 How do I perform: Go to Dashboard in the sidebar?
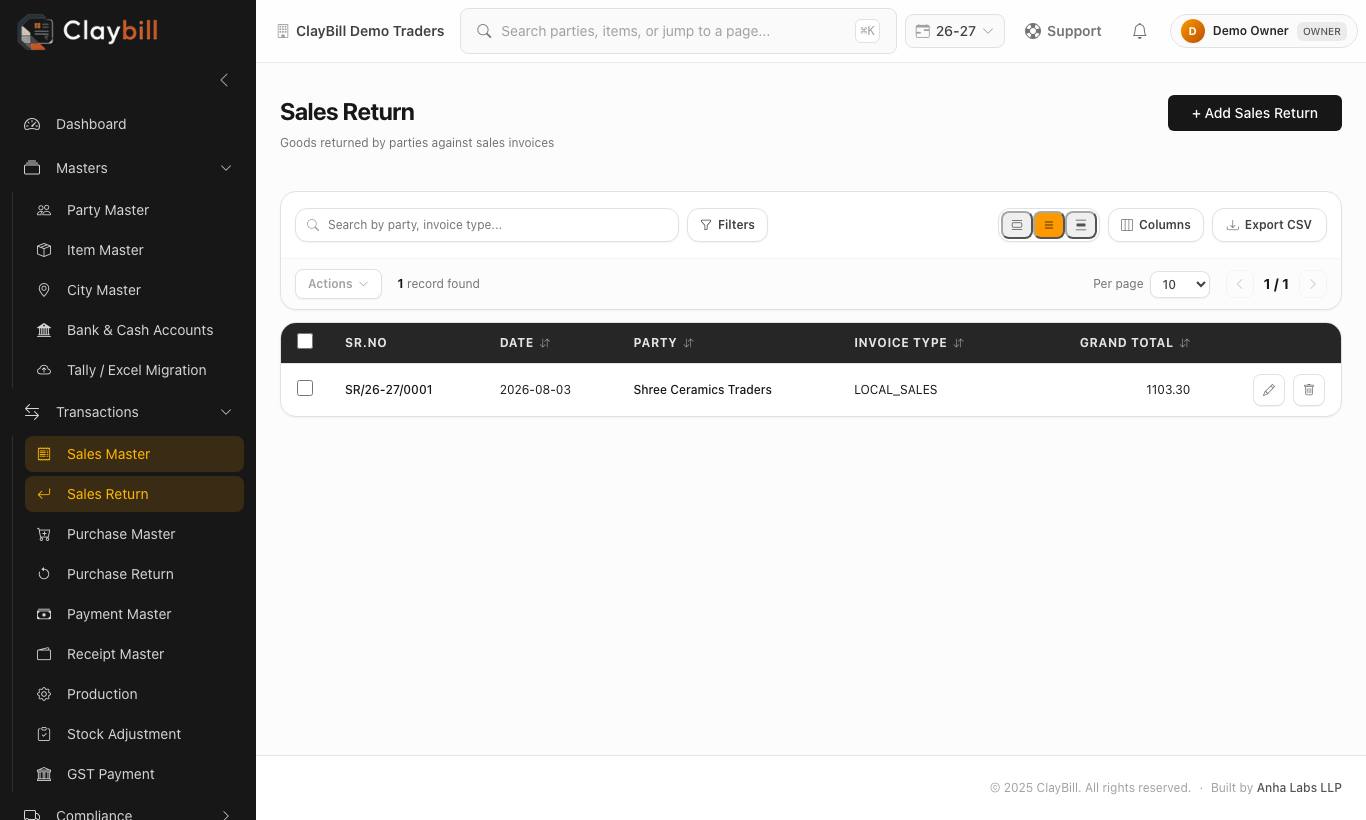point(128,124)
